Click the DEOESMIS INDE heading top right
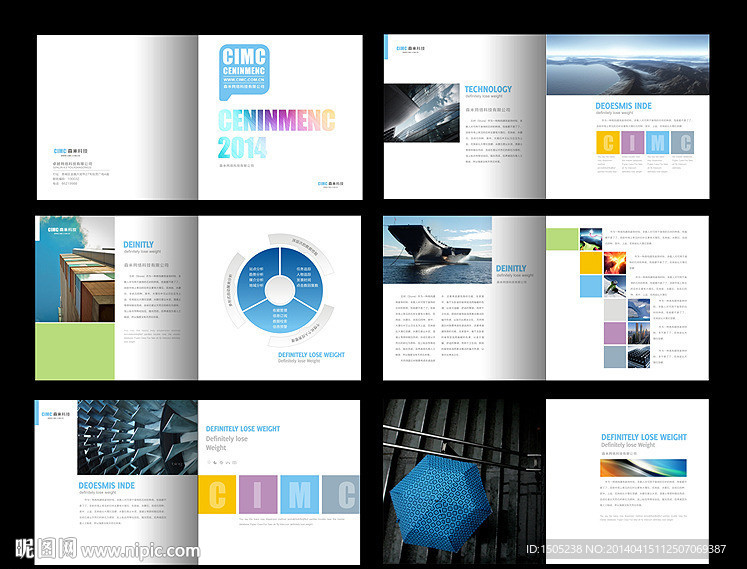This screenshot has height=569, width=747. coord(623,106)
